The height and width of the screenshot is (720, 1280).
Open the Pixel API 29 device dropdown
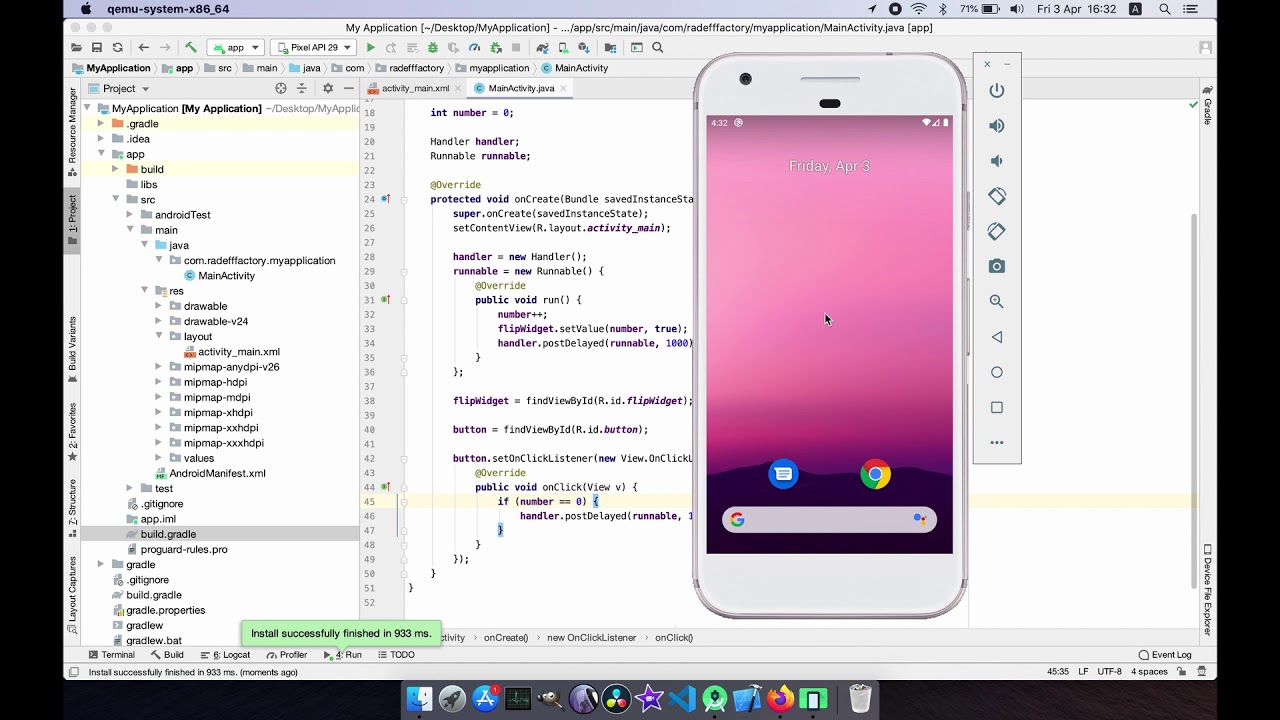click(313, 47)
